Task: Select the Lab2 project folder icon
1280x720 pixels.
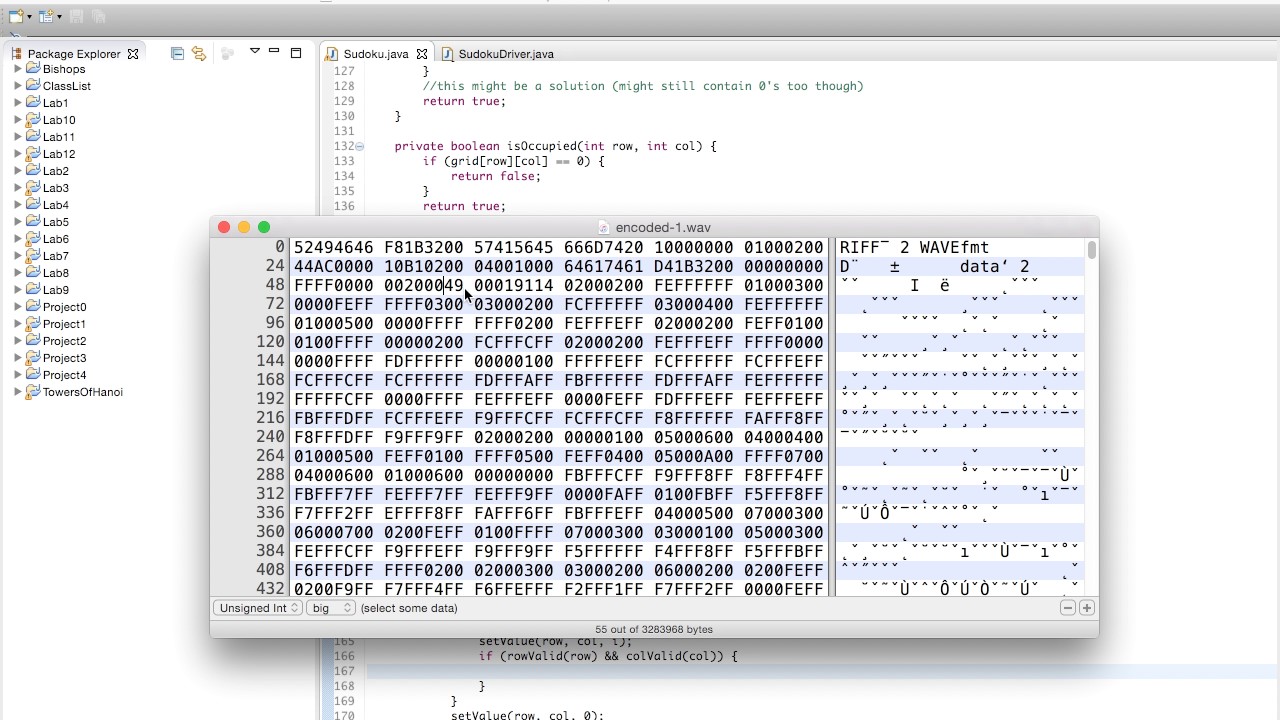Action: pyautogui.click(x=33, y=170)
